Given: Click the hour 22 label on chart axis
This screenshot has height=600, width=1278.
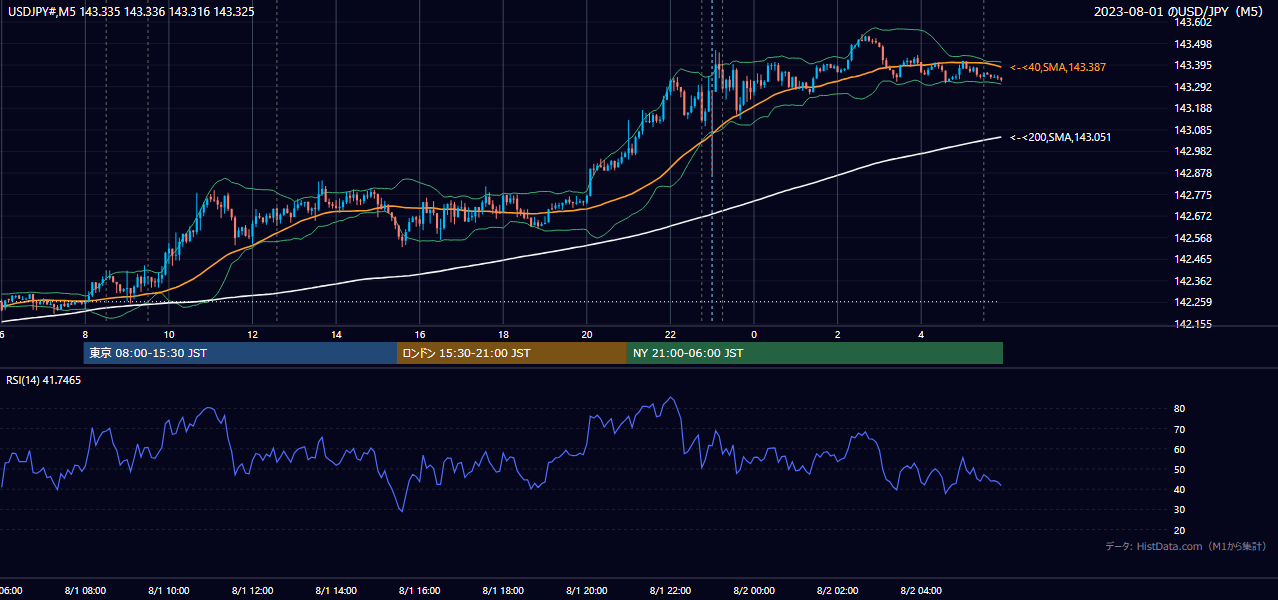Looking at the screenshot, I should 670,335.
